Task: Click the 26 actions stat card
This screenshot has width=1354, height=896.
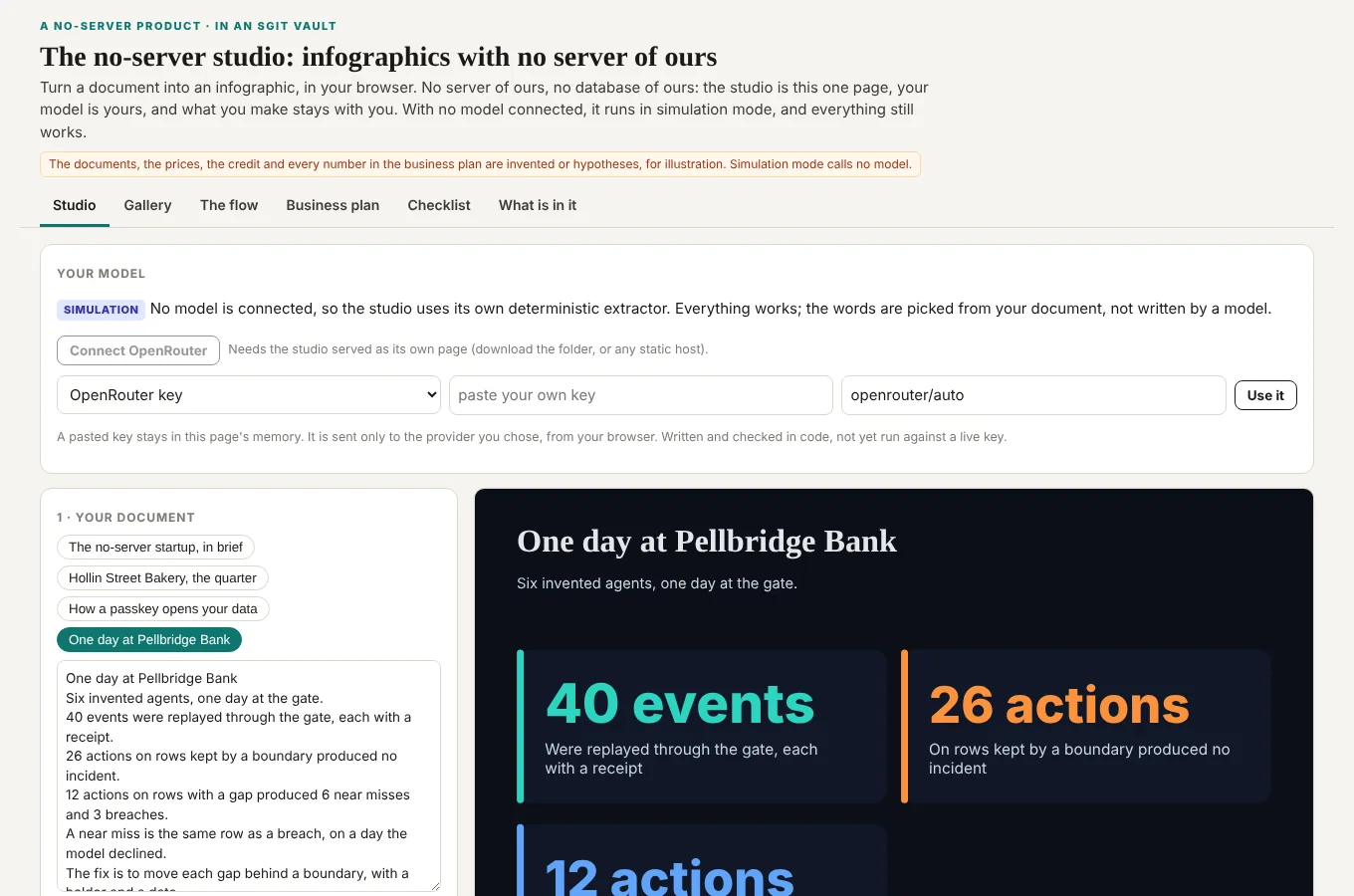Action: click(x=1086, y=727)
